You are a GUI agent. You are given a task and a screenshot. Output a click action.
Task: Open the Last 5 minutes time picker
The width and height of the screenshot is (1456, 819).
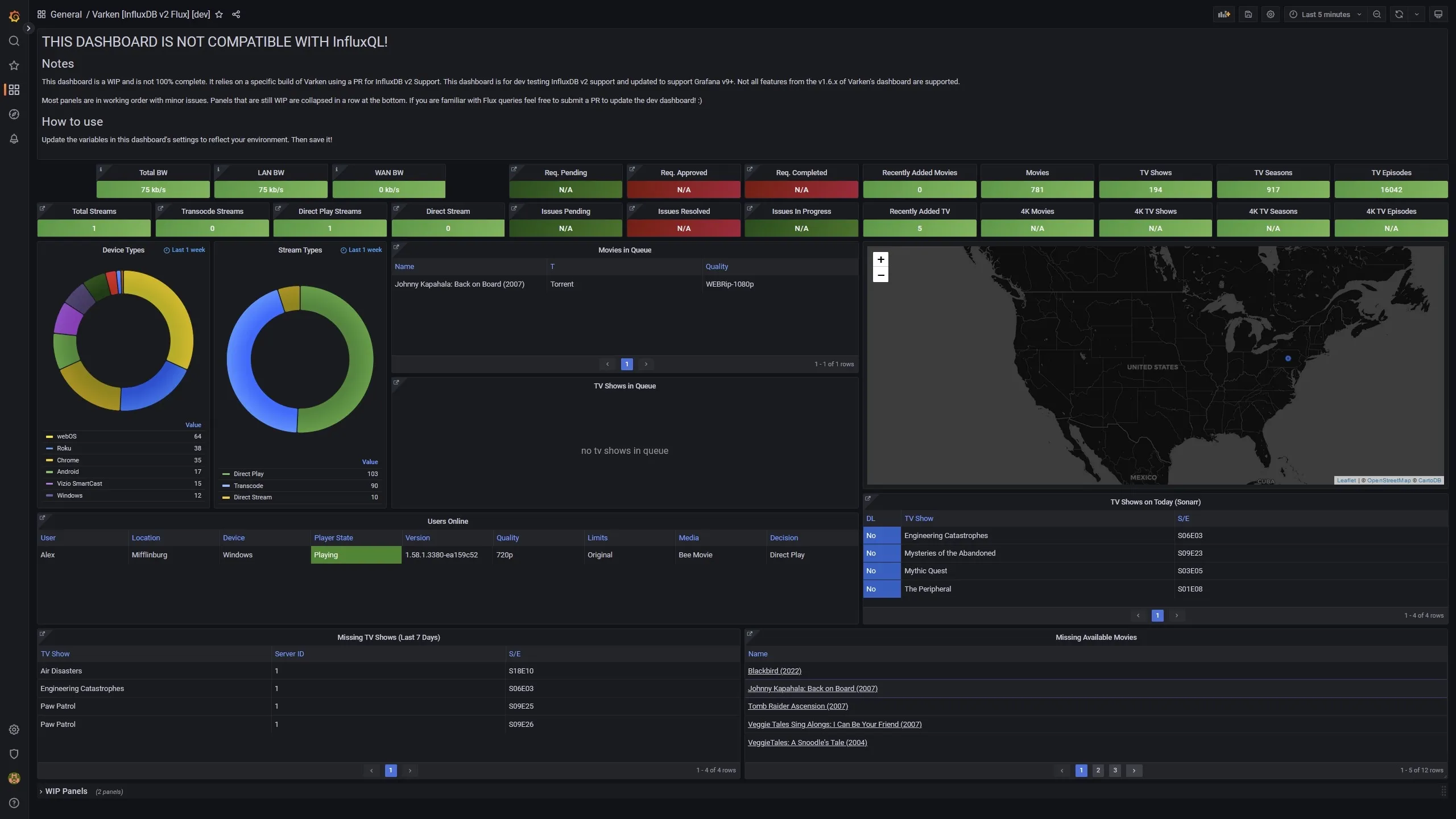1325,14
